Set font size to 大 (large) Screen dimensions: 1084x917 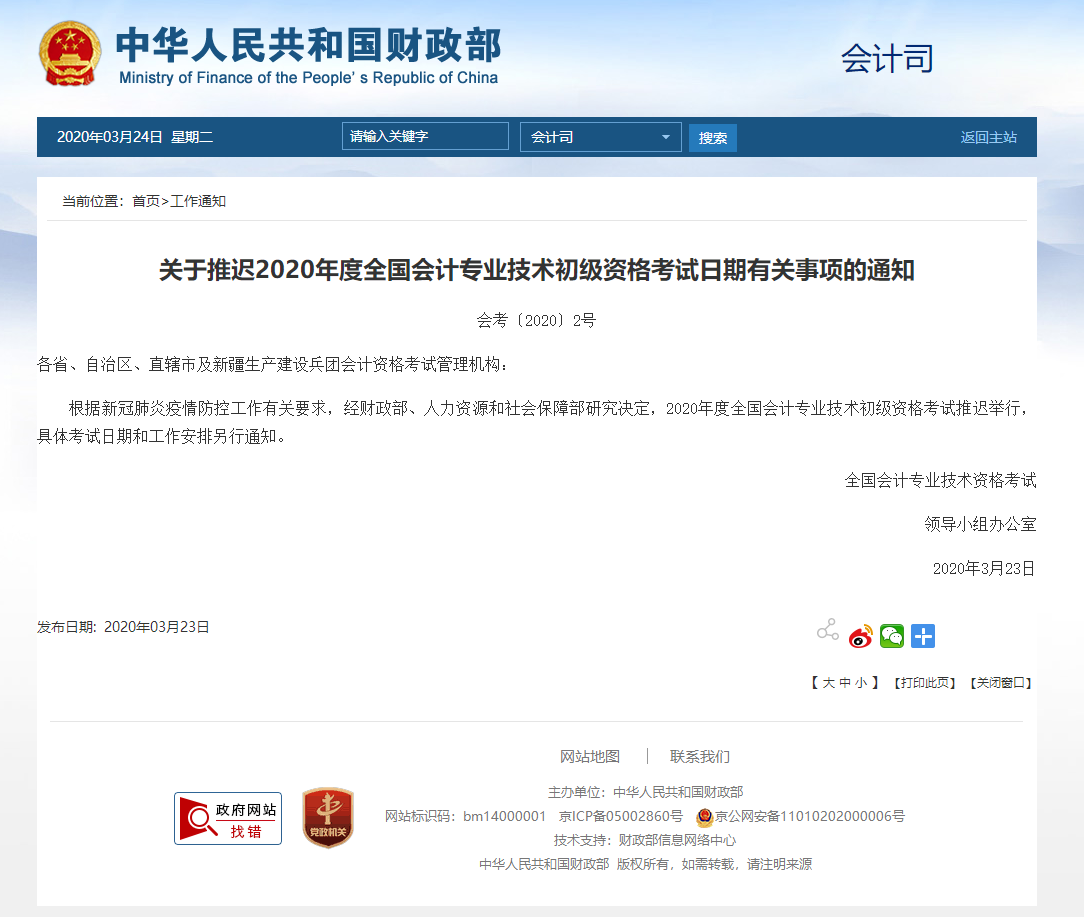pos(828,683)
